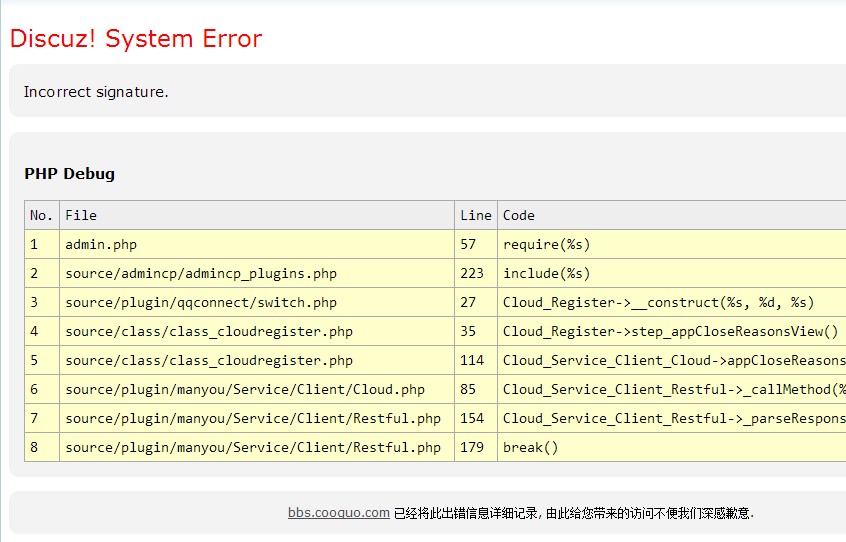
Task: Select the require(%s) code cell
Action: pyautogui.click(x=672, y=244)
